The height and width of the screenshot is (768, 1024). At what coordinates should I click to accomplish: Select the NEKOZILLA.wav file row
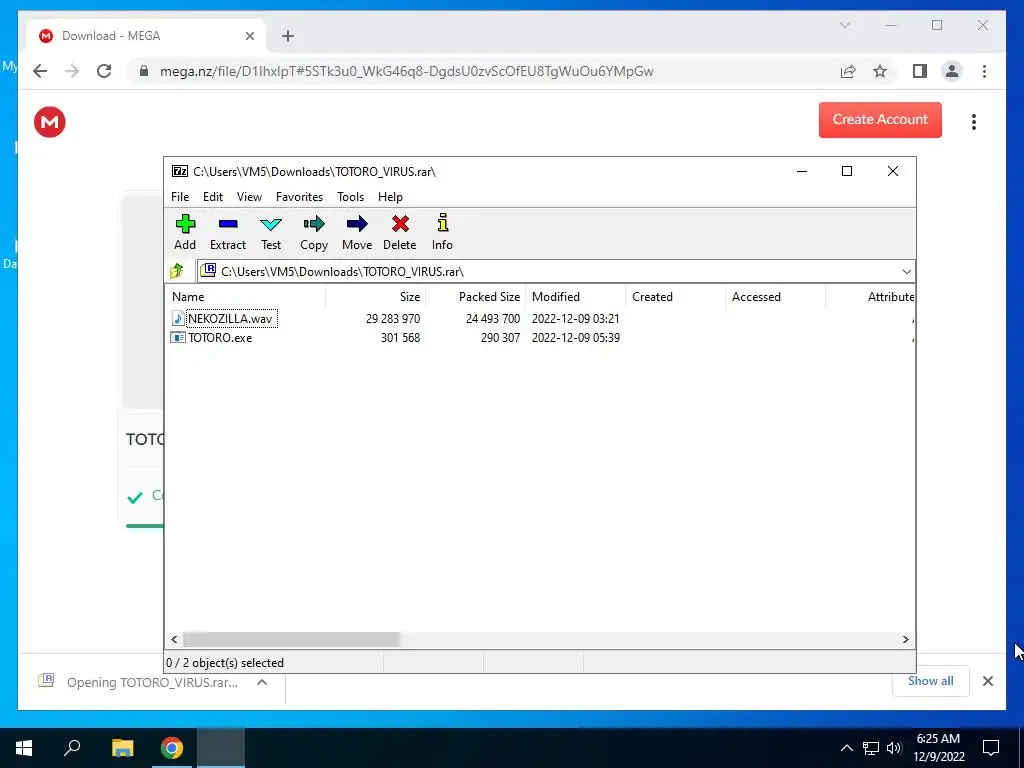click(539, 319)
